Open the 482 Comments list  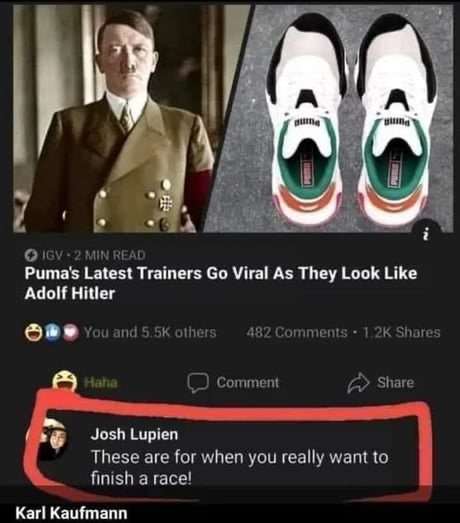(x=297, y=333)
